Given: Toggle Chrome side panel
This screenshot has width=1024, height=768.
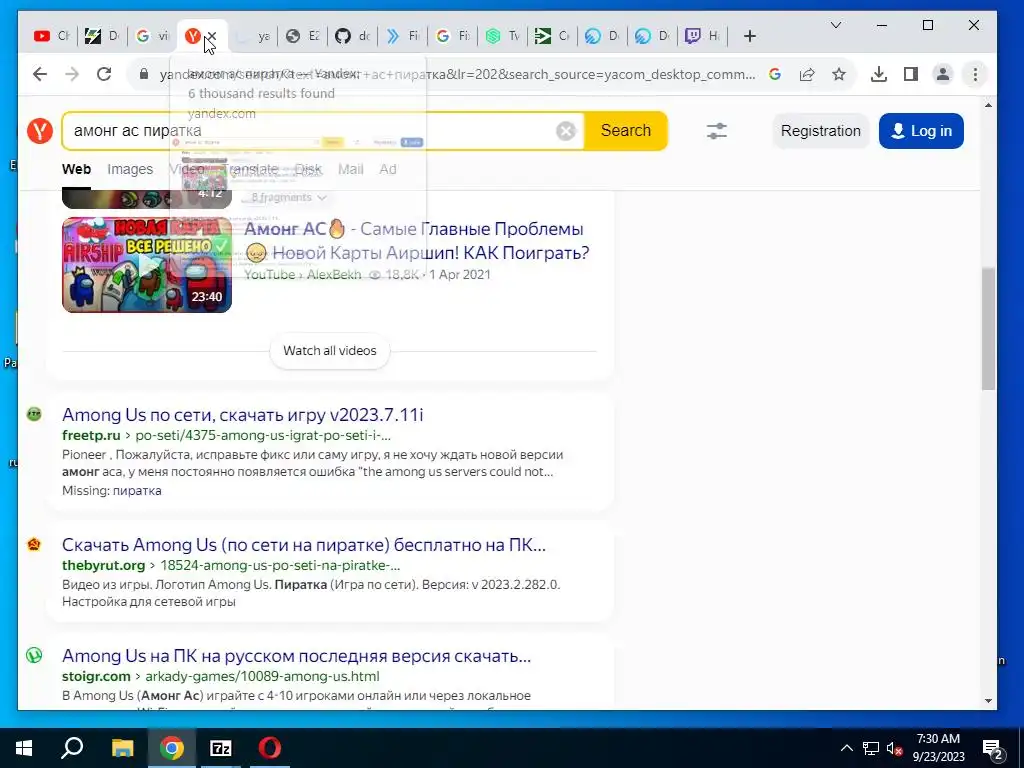Looking at the screenshot, I should tap(911, 74).
